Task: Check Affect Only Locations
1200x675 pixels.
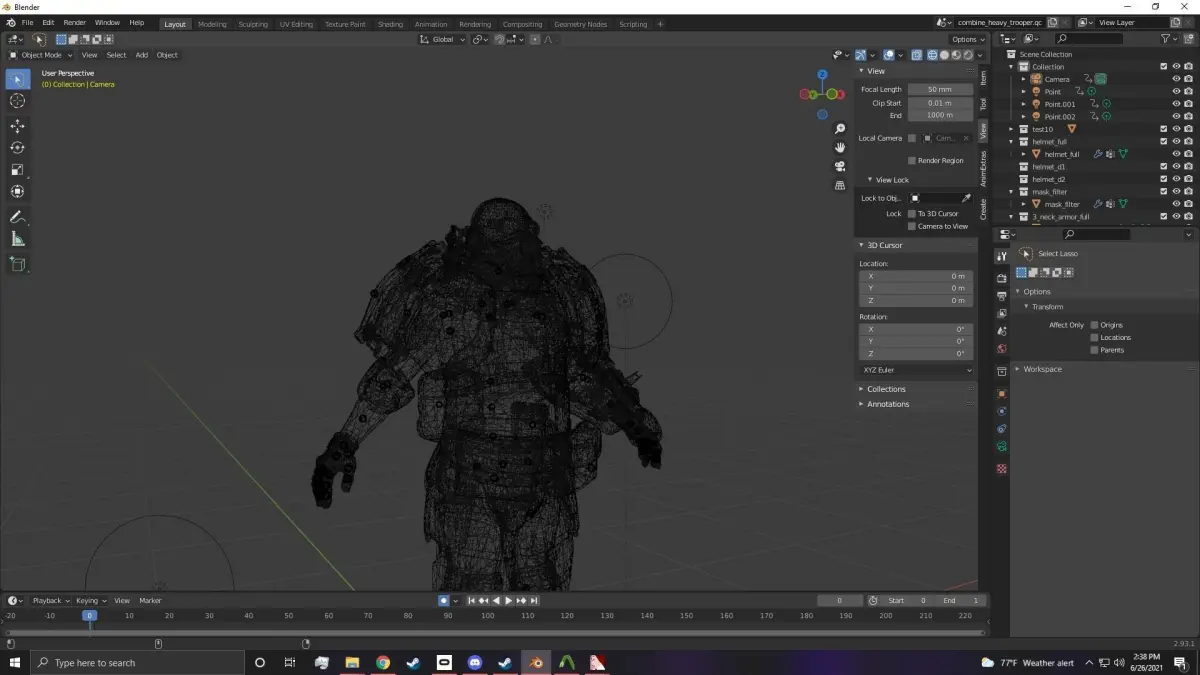Action: pos(1095,337)
